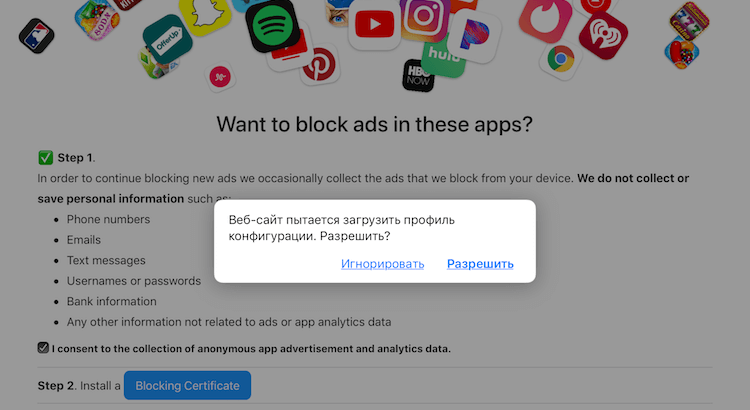Click the Instagram app icon

(x=425, y=18)
